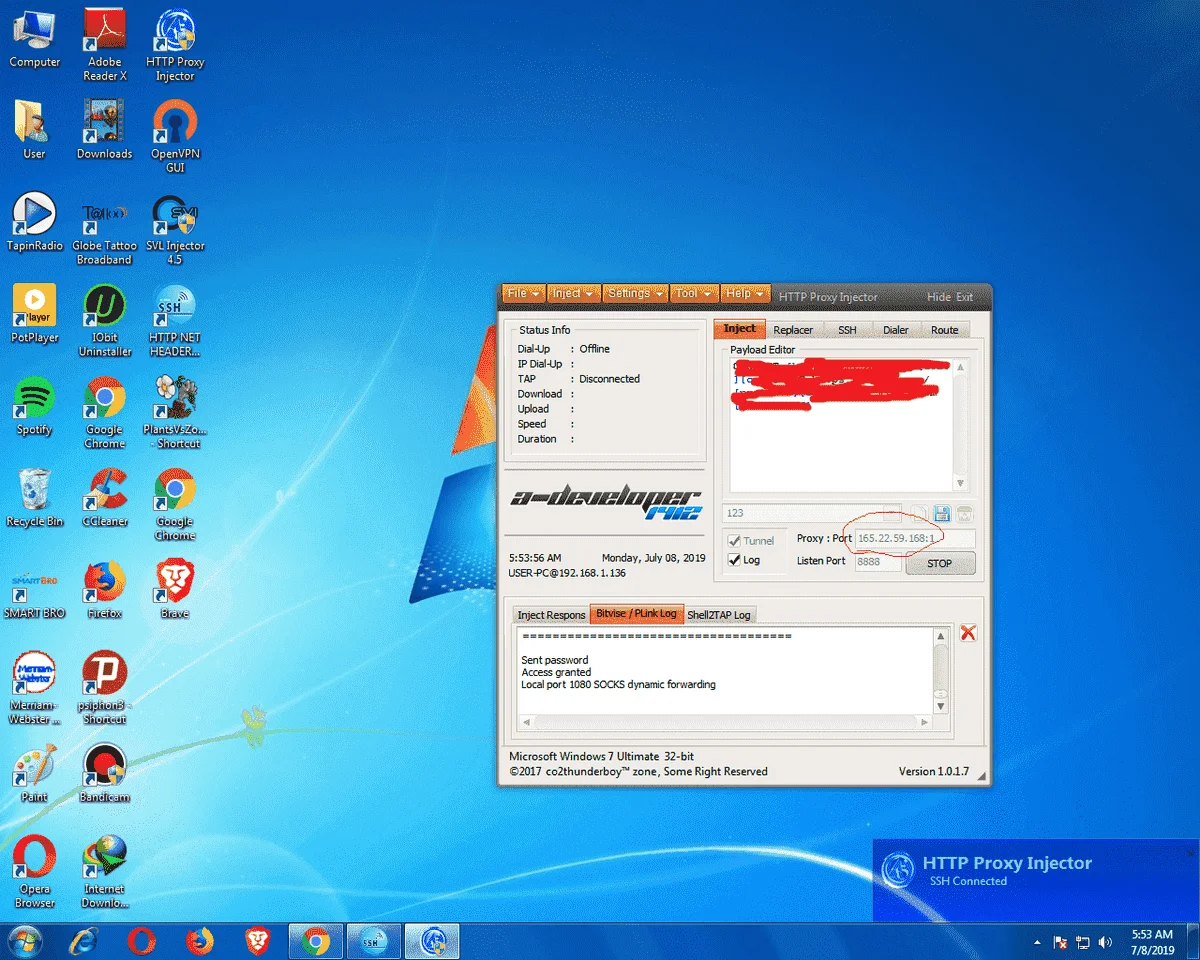Expand the 123 payload combo box
Screen dimensions: 1200x960
click(892, 513)
